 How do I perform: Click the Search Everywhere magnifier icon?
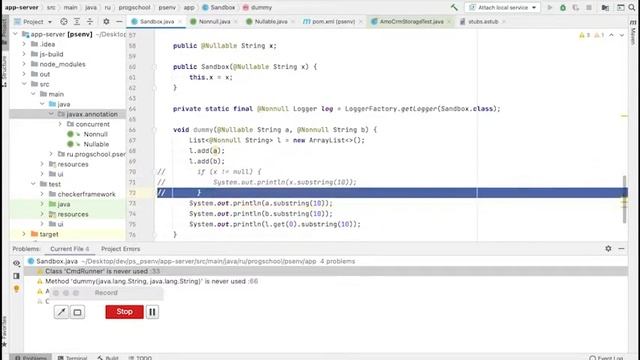click(632, 7)
